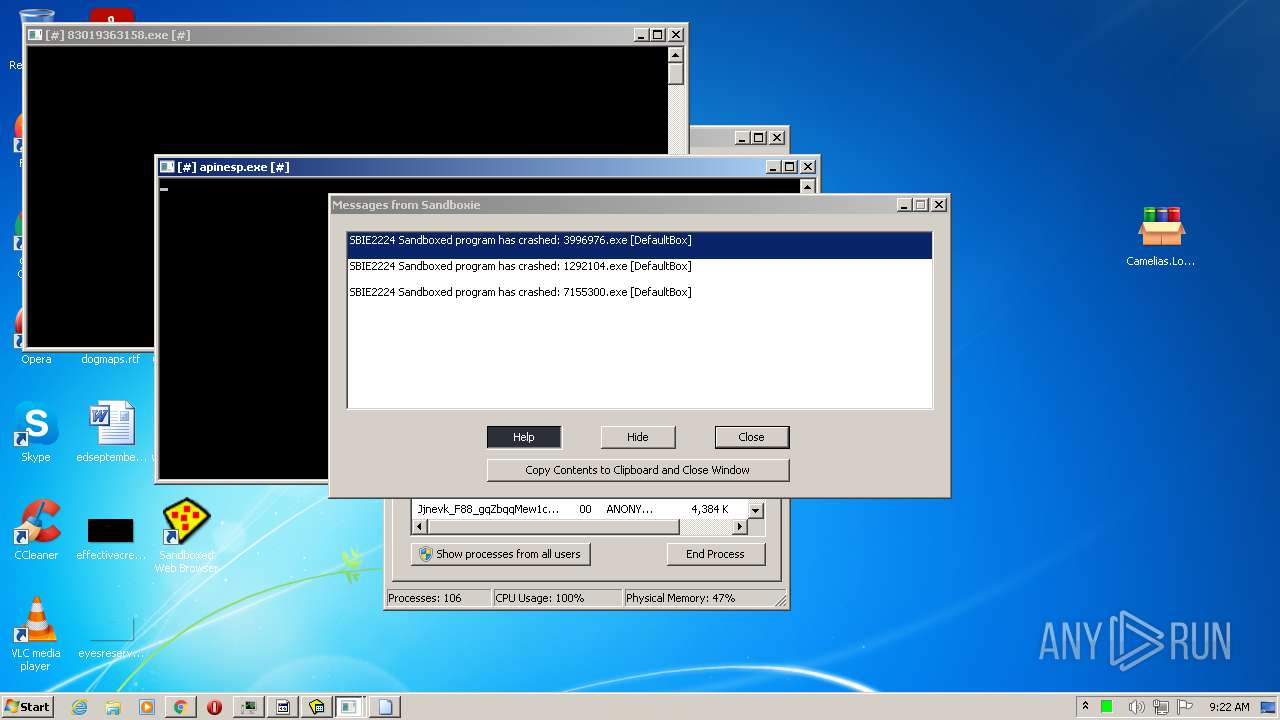
Task: Launch Google Chrome from the taskbar
Action: (181, 707)
